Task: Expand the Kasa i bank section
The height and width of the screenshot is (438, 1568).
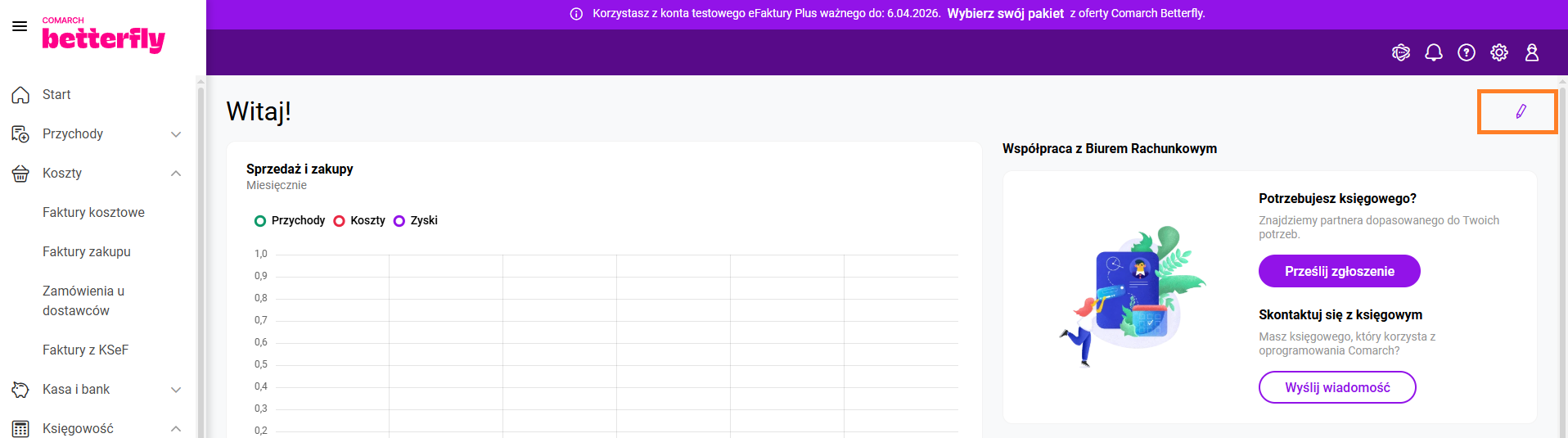Action: 176,390
